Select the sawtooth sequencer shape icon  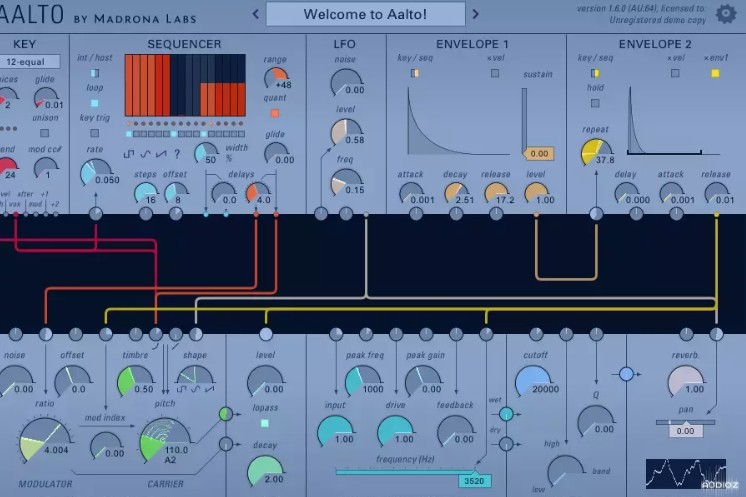(x=161, y=154)
